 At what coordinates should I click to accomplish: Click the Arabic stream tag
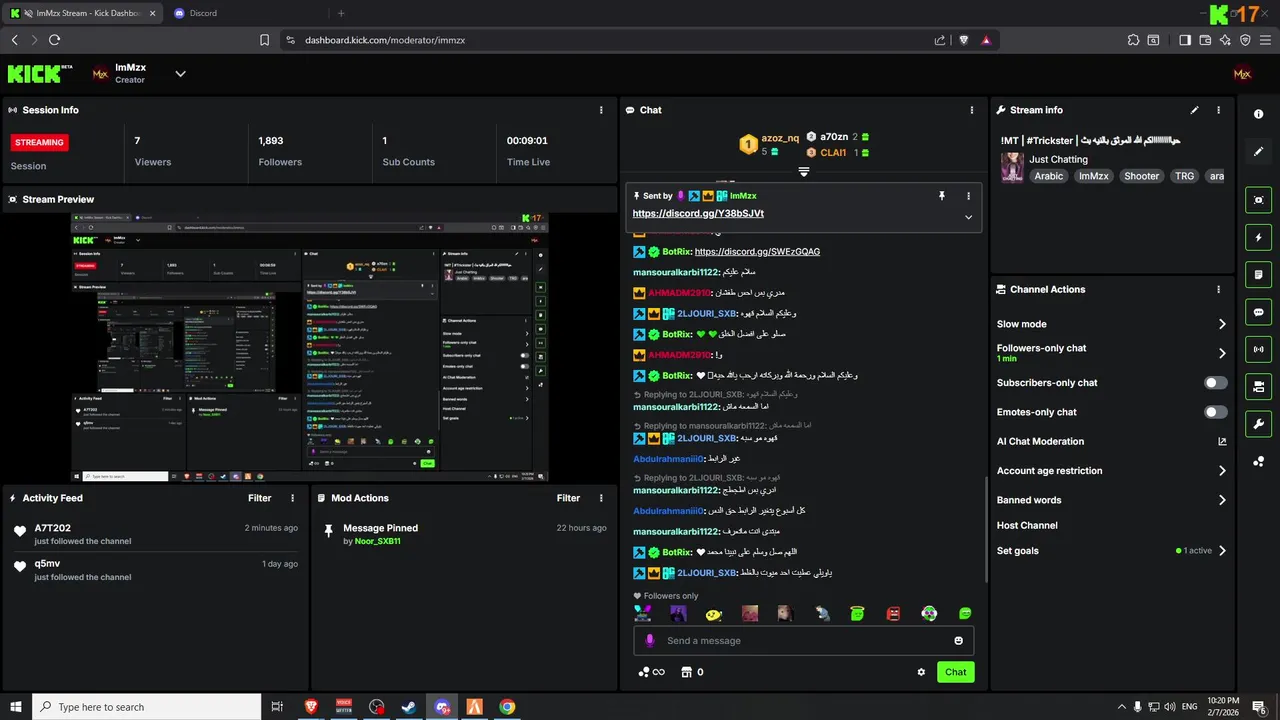1049,176
